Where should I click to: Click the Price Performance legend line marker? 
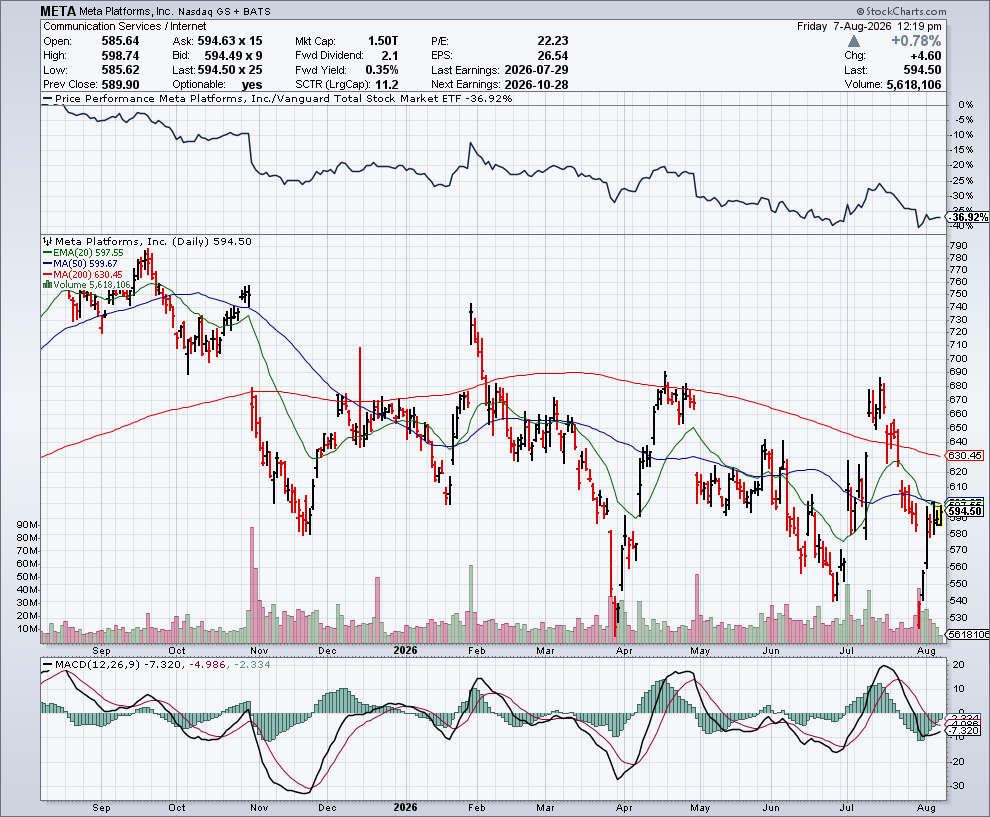(x=47, y=98)
